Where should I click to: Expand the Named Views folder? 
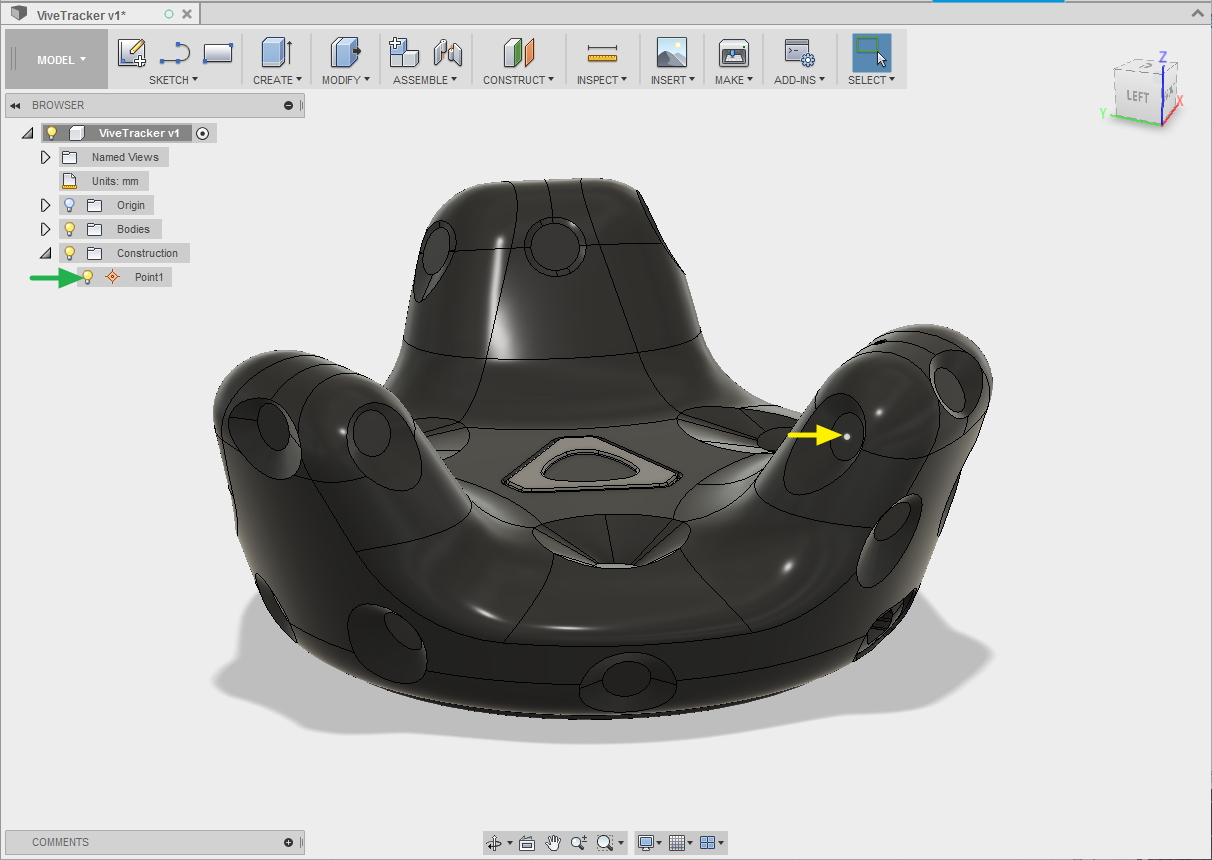point(45,157)
